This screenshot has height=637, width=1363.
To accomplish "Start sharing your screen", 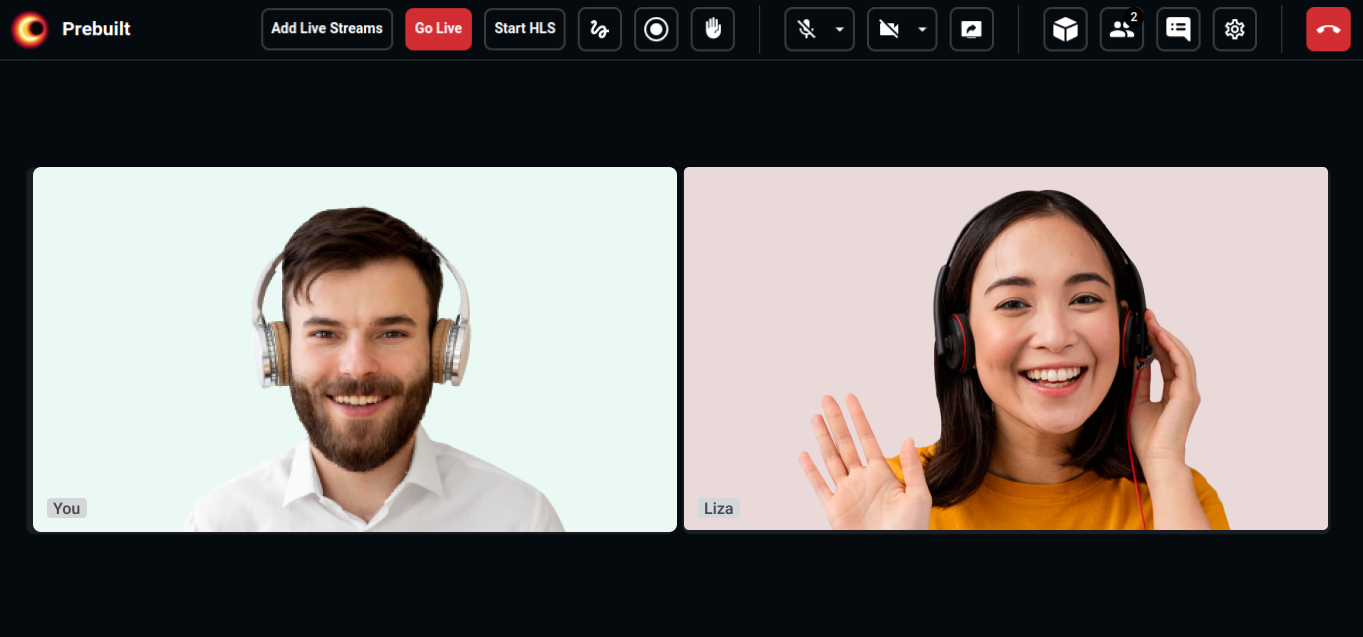I will (971, 29).
